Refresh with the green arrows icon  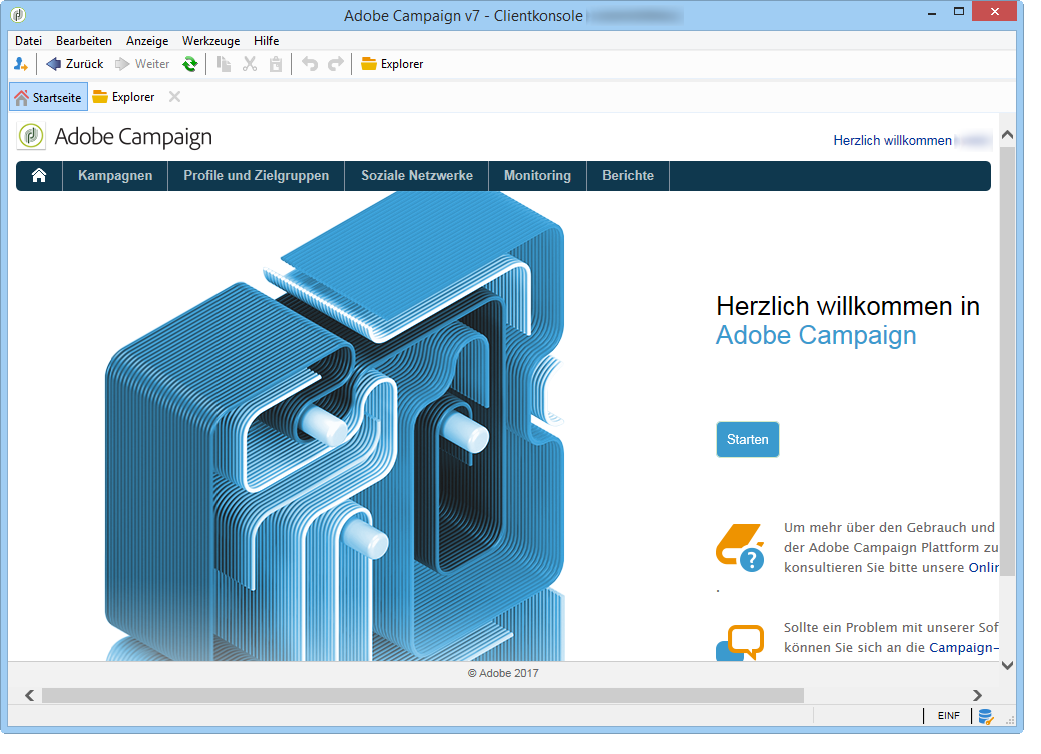[190, 64]
